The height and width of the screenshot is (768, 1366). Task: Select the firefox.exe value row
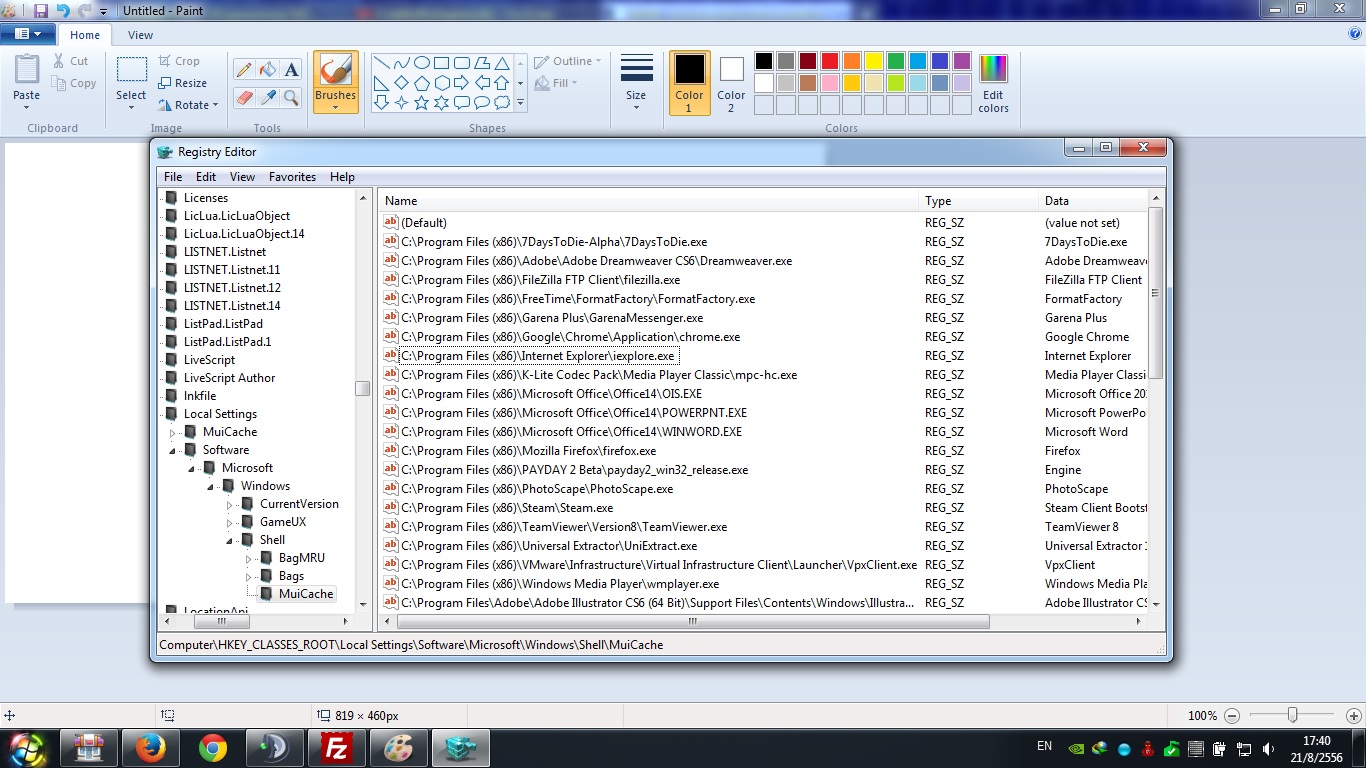[x=529, y=451]
